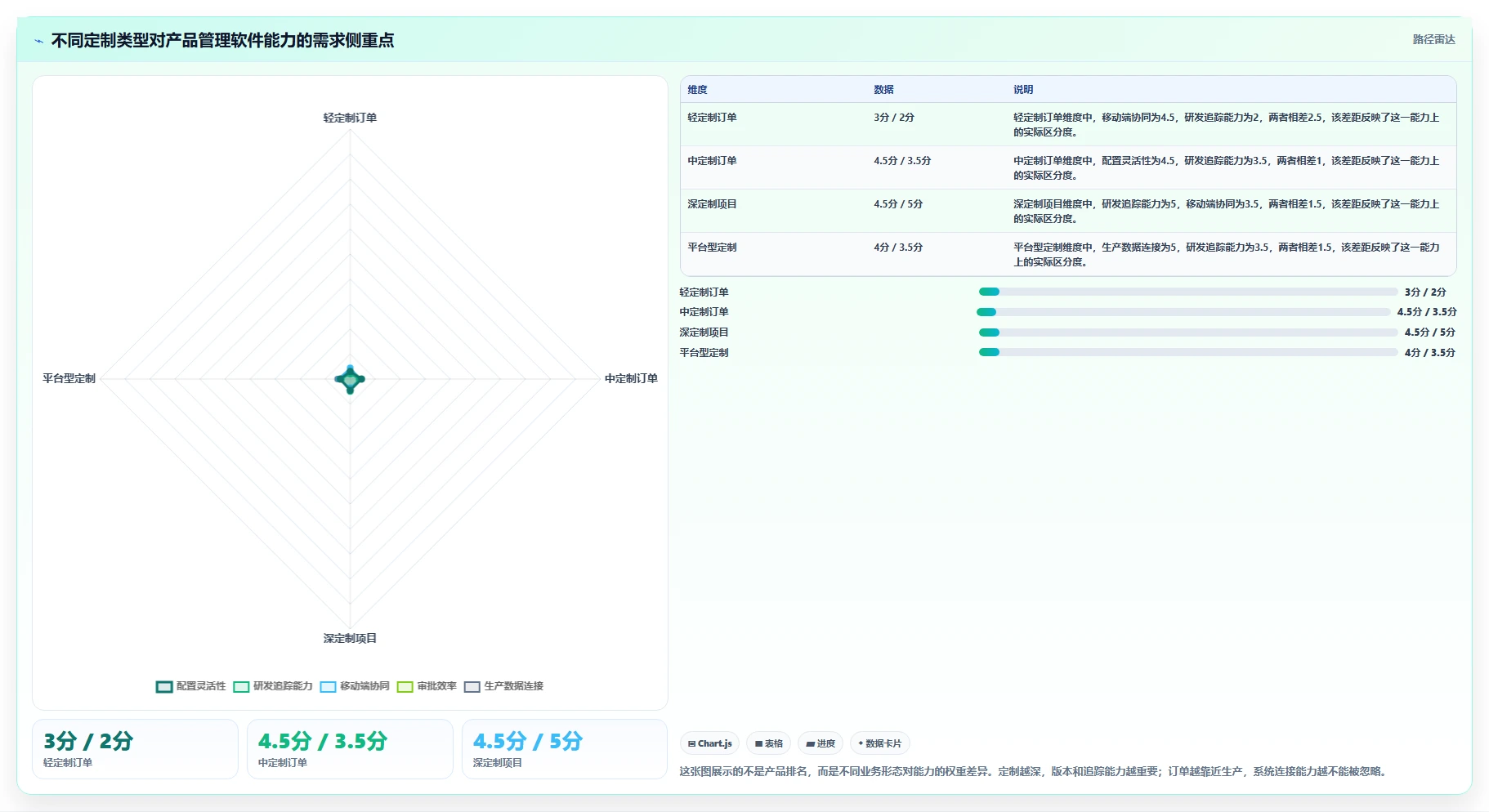Screen dimensions: 1489x812
Task: Toggle the 审批效率 legend series
Action: pyautogui.click(x=427, y=686)
